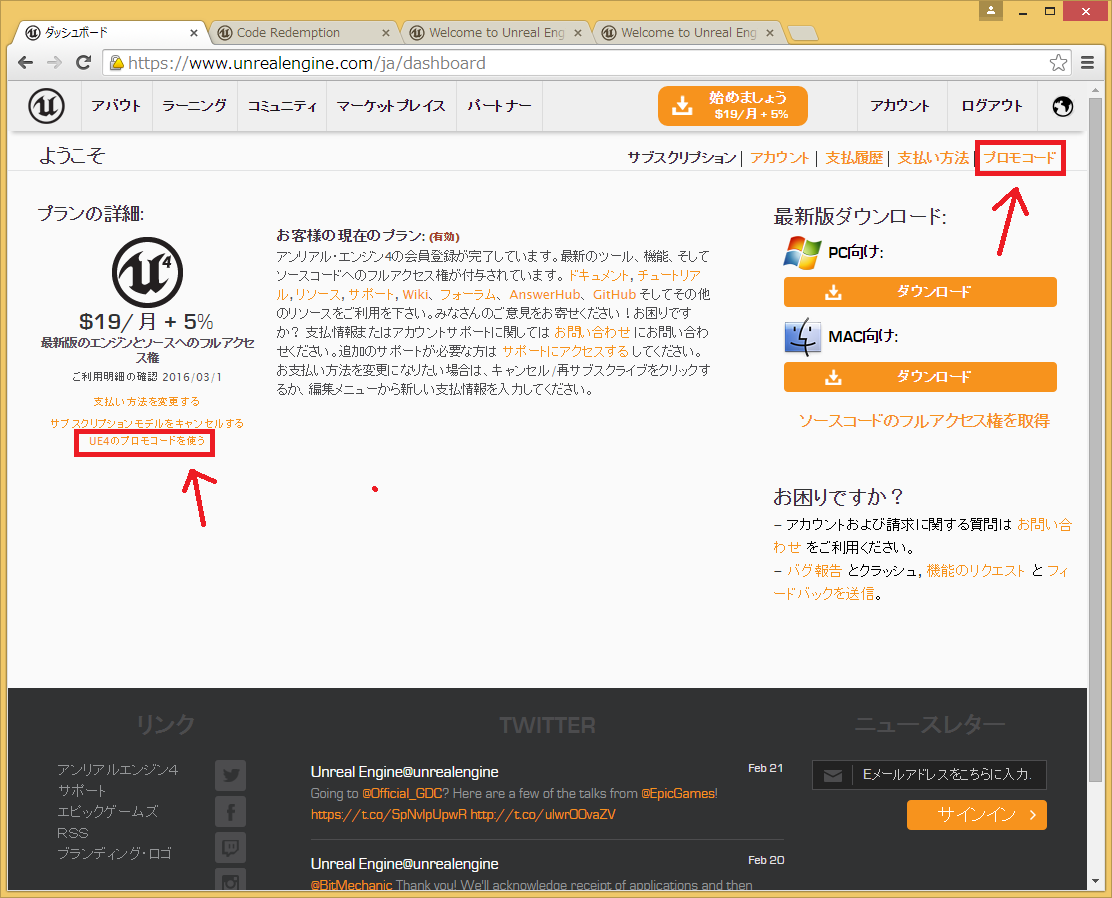Click エピックゲームズ footer link

coord(108,811)
